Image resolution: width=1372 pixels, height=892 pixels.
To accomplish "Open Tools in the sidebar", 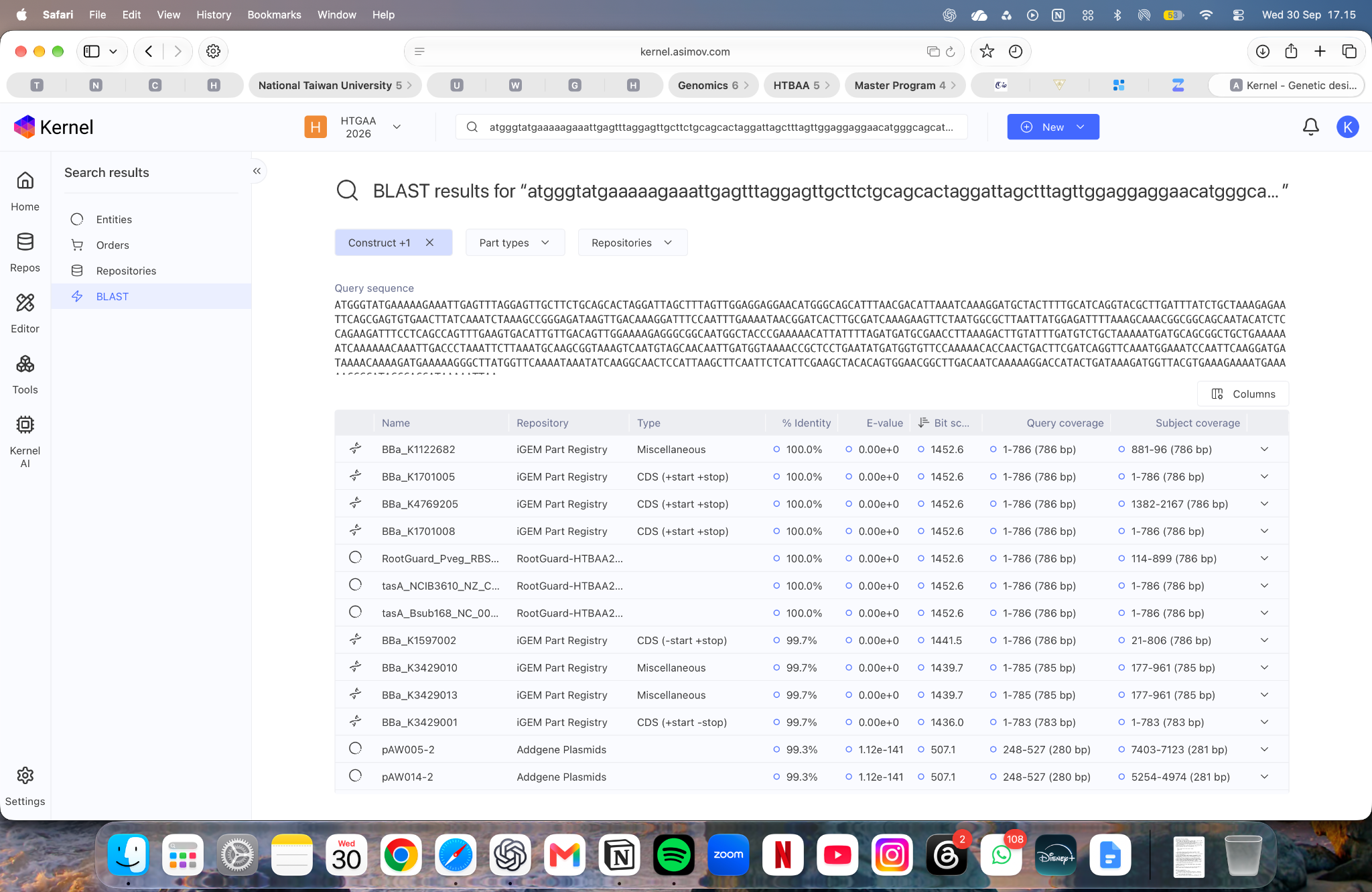I will (x=25, y=374).
